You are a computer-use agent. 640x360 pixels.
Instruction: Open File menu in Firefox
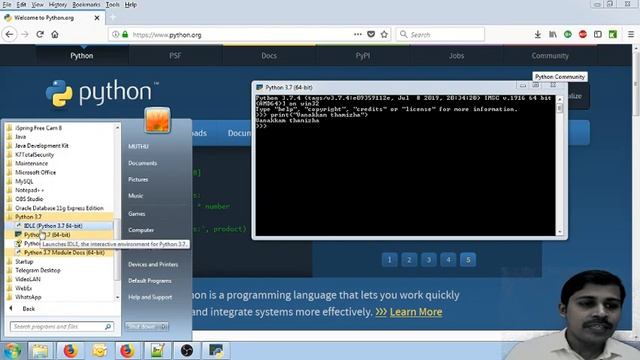click(x=7, y=4)
